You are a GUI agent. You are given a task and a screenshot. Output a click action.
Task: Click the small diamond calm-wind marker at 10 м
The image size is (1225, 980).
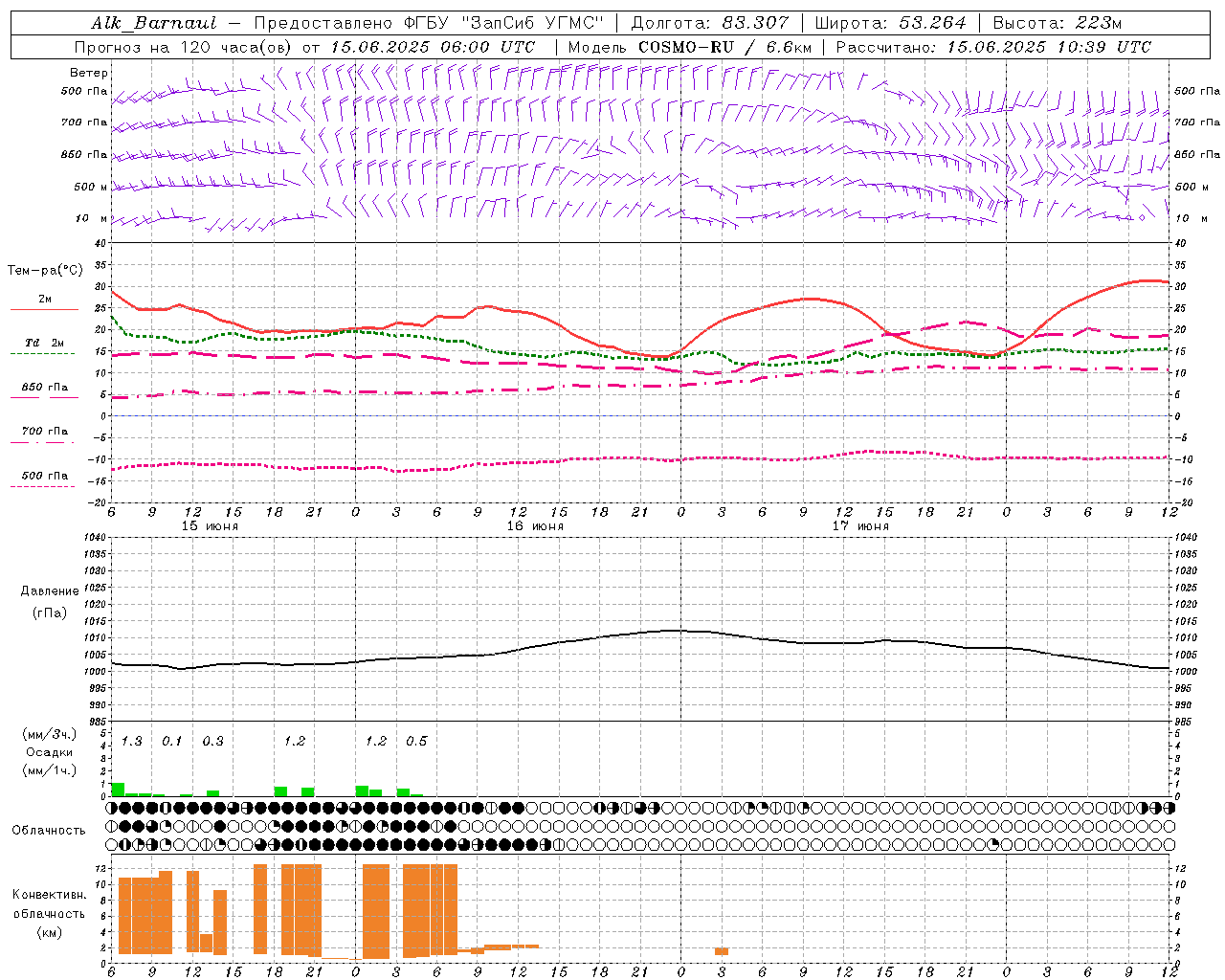1141,218
